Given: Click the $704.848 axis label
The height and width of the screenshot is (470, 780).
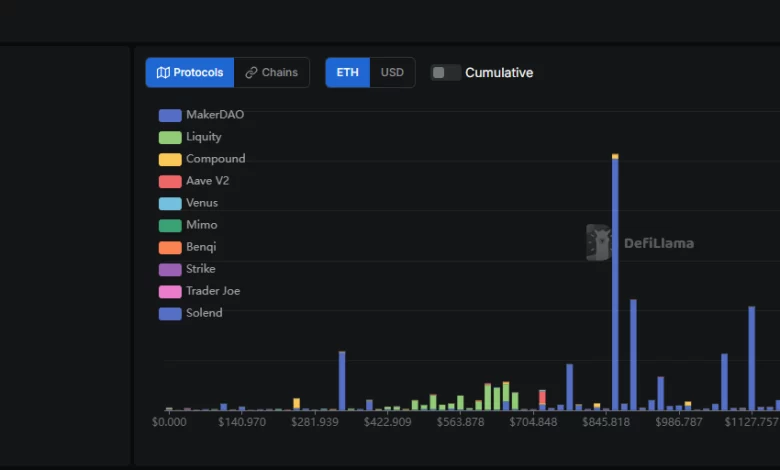Looking at the screenshot, I should (x=533, y=422).
